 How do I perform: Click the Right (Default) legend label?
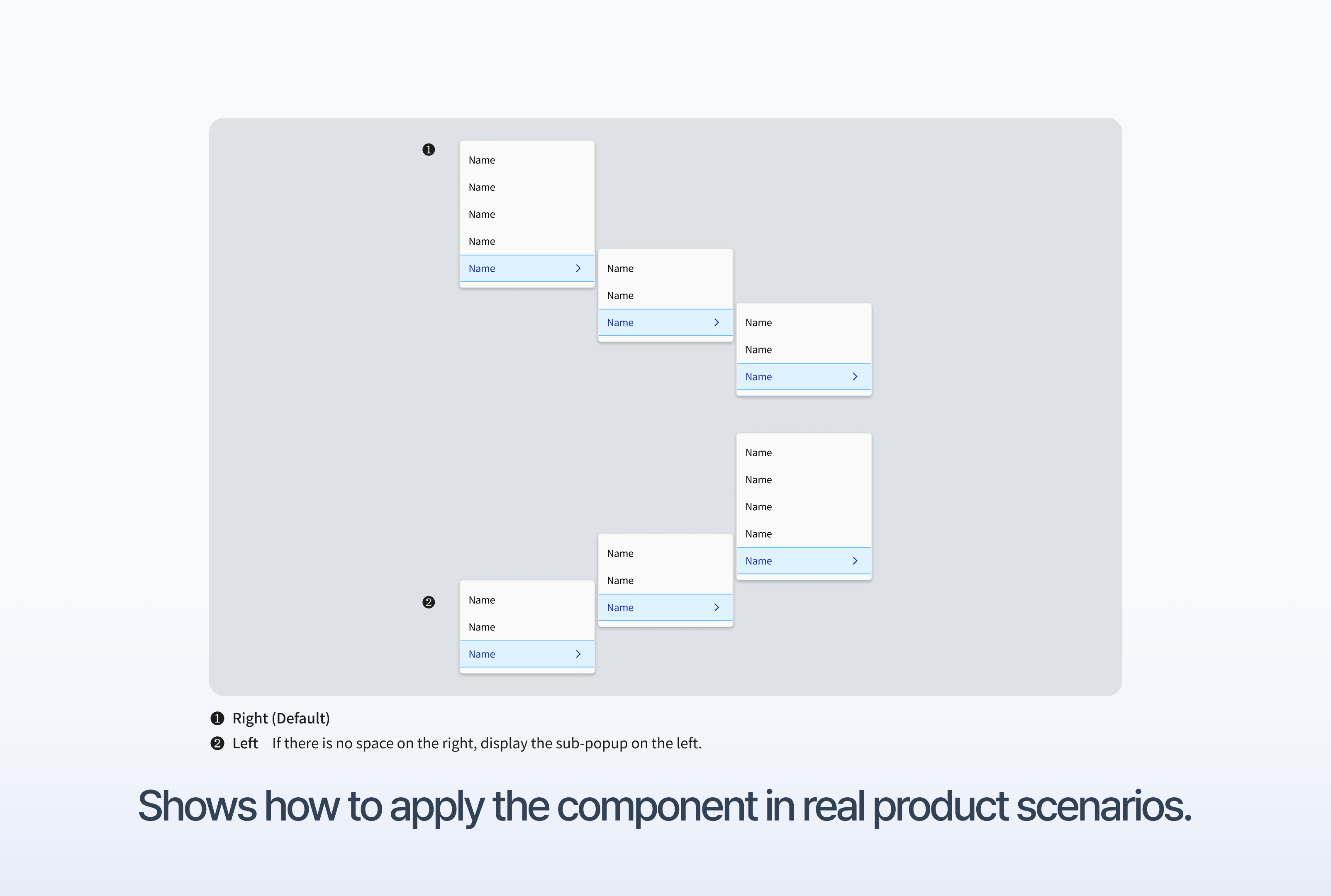pyautogui.click(x=281, y=718)
